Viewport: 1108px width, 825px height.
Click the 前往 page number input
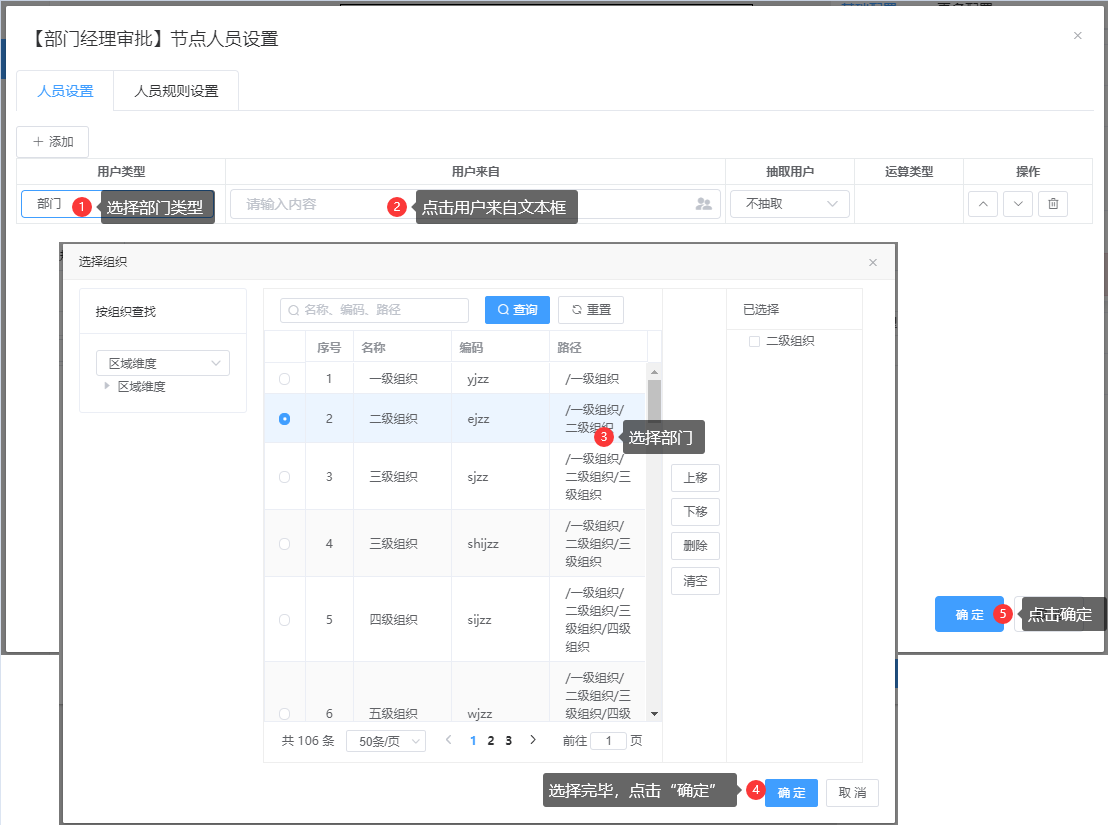pyautogui.click(x=608, y=741)
